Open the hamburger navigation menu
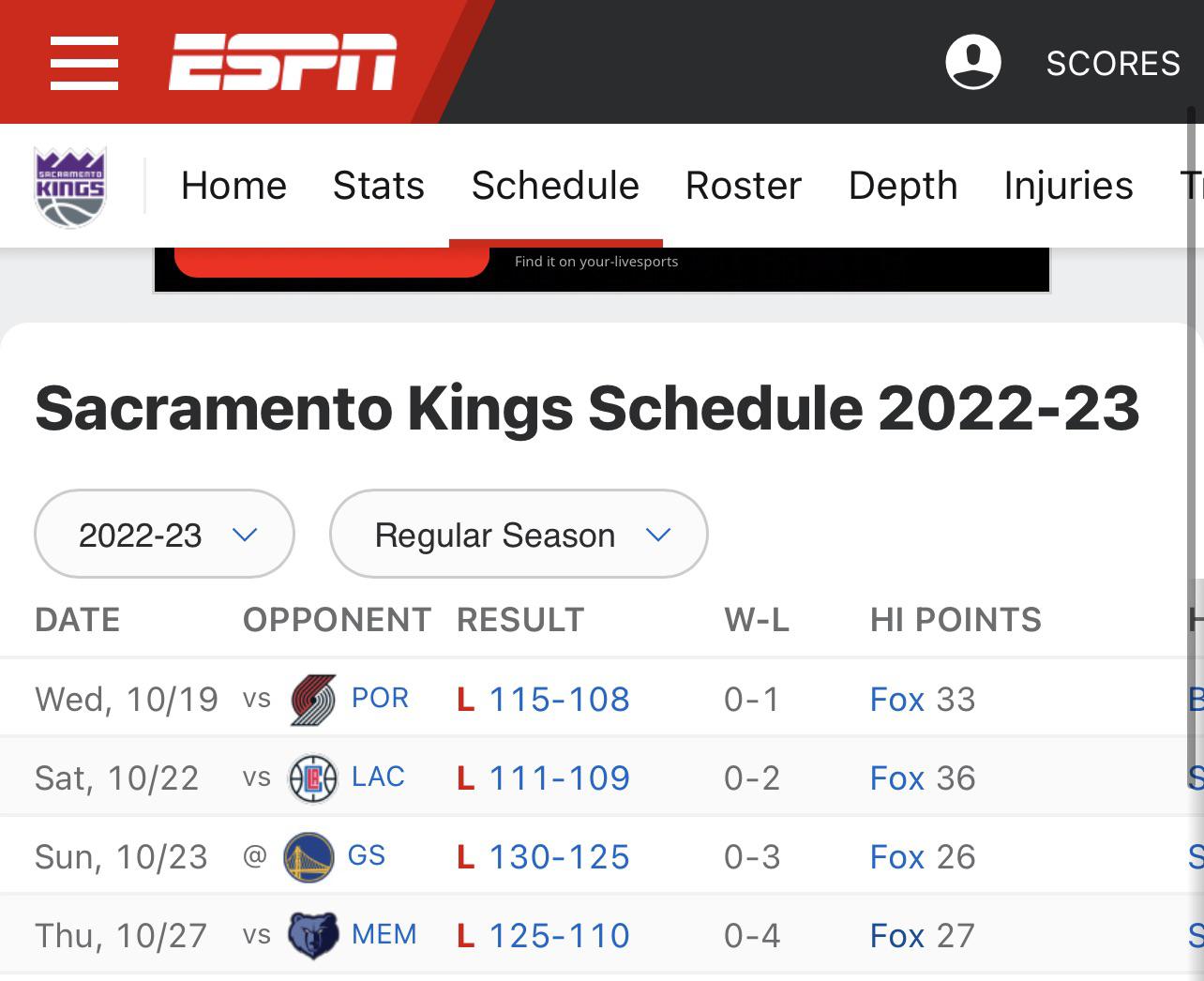Screen dimensions: 1204x981 [x=83, y=62]
